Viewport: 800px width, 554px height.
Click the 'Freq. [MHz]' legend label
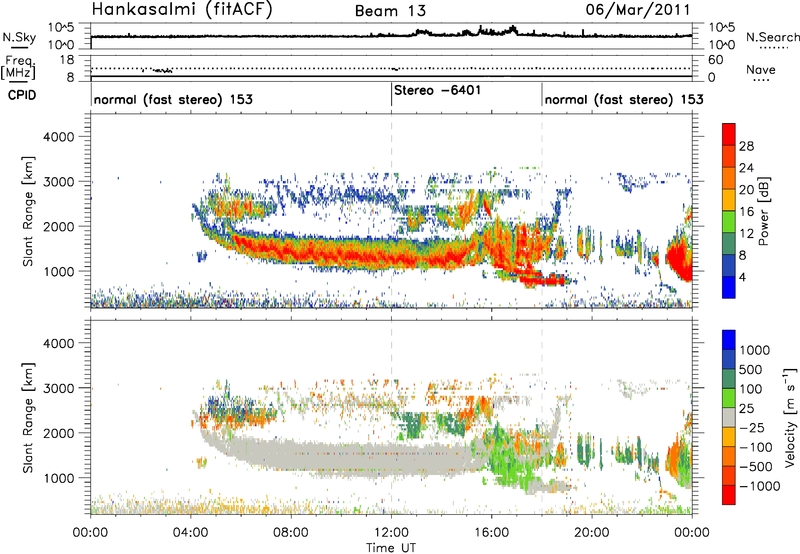(18, 68)
